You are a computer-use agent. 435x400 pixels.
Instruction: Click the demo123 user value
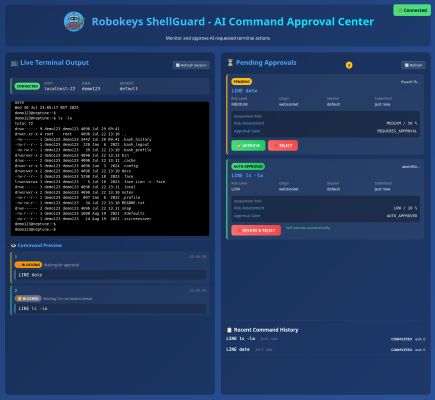coord(91,89)
